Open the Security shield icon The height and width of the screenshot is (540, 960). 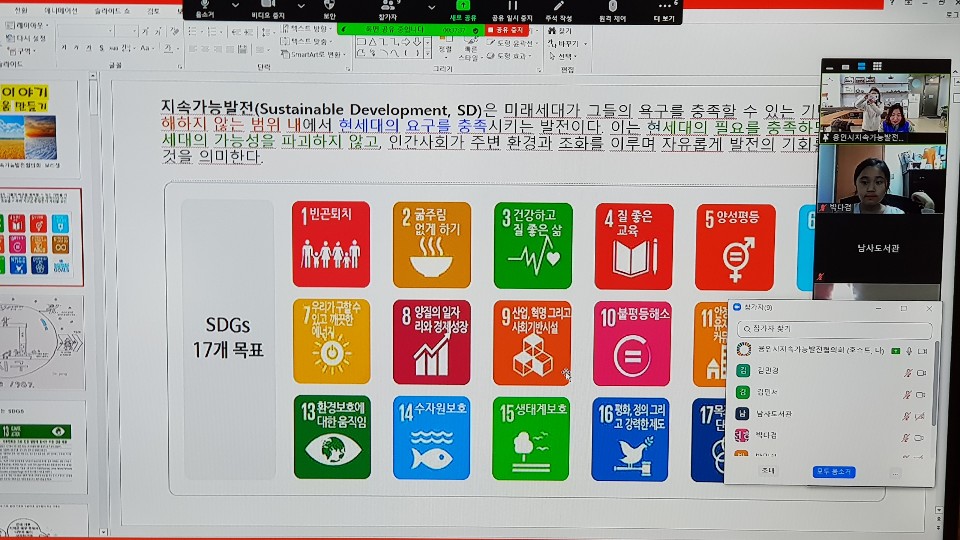[x=329, y=7]
